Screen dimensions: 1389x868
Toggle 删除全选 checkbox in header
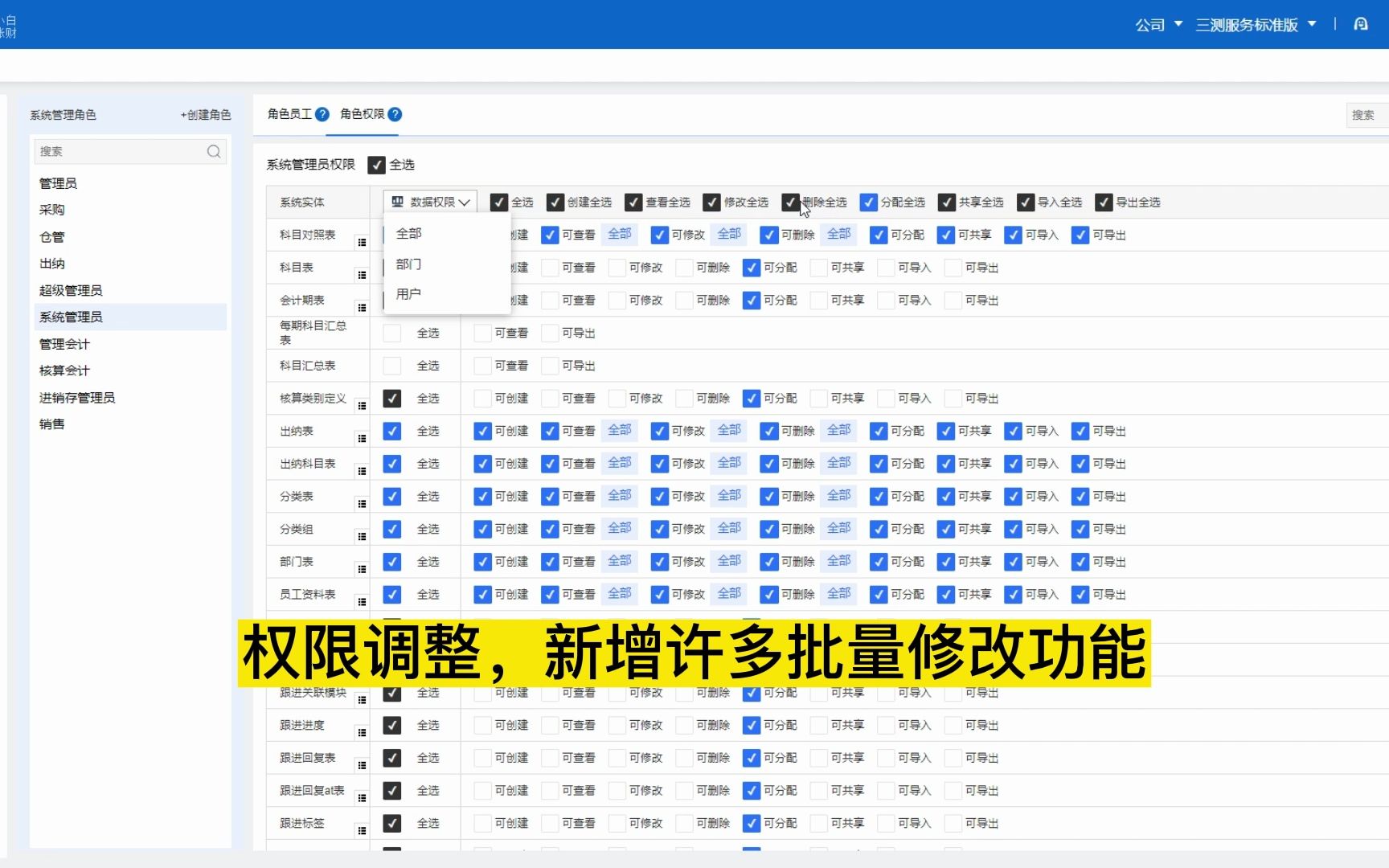point(790,202)
